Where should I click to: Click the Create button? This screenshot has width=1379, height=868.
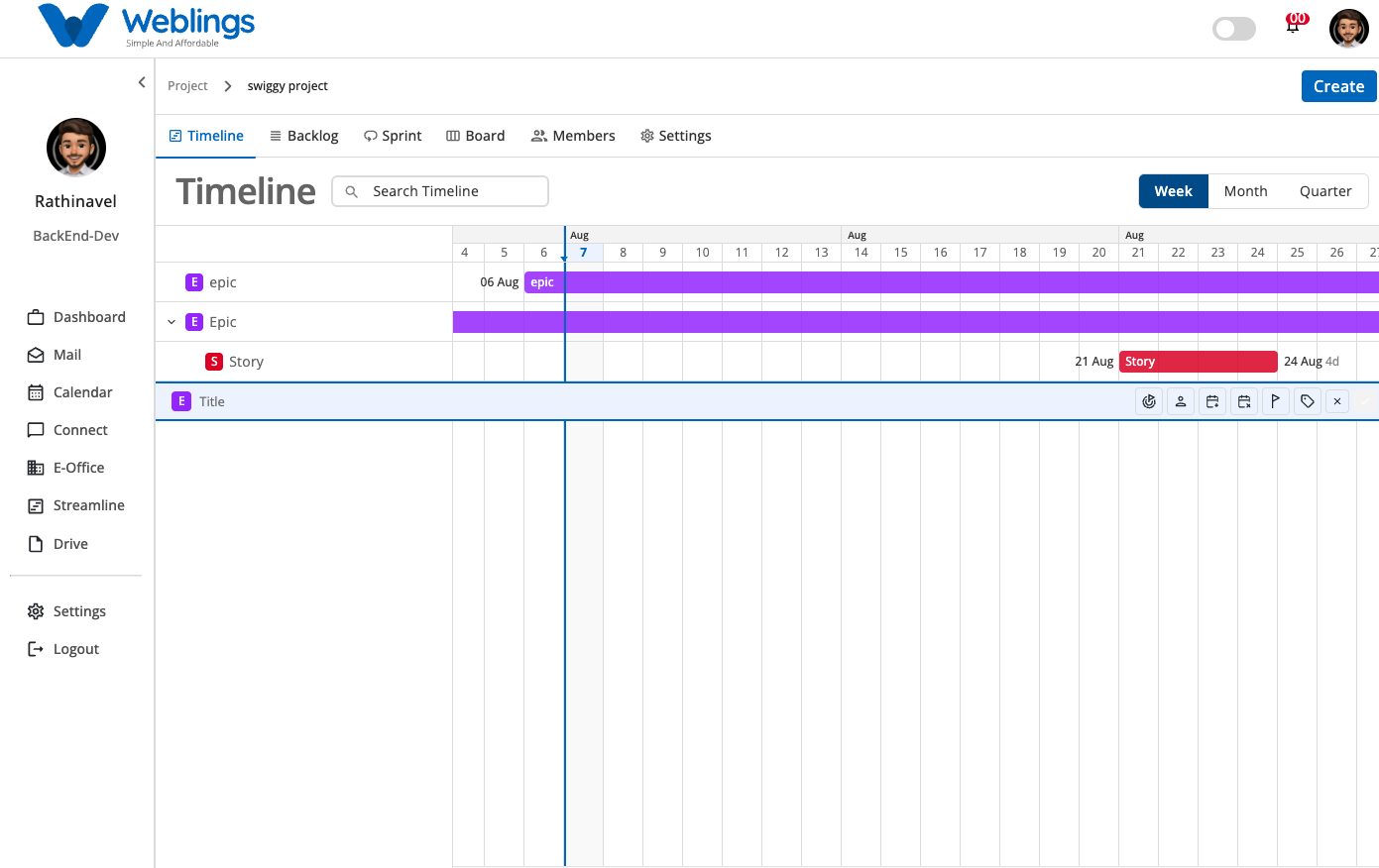pyautogui.click(x=1338, y=86)
